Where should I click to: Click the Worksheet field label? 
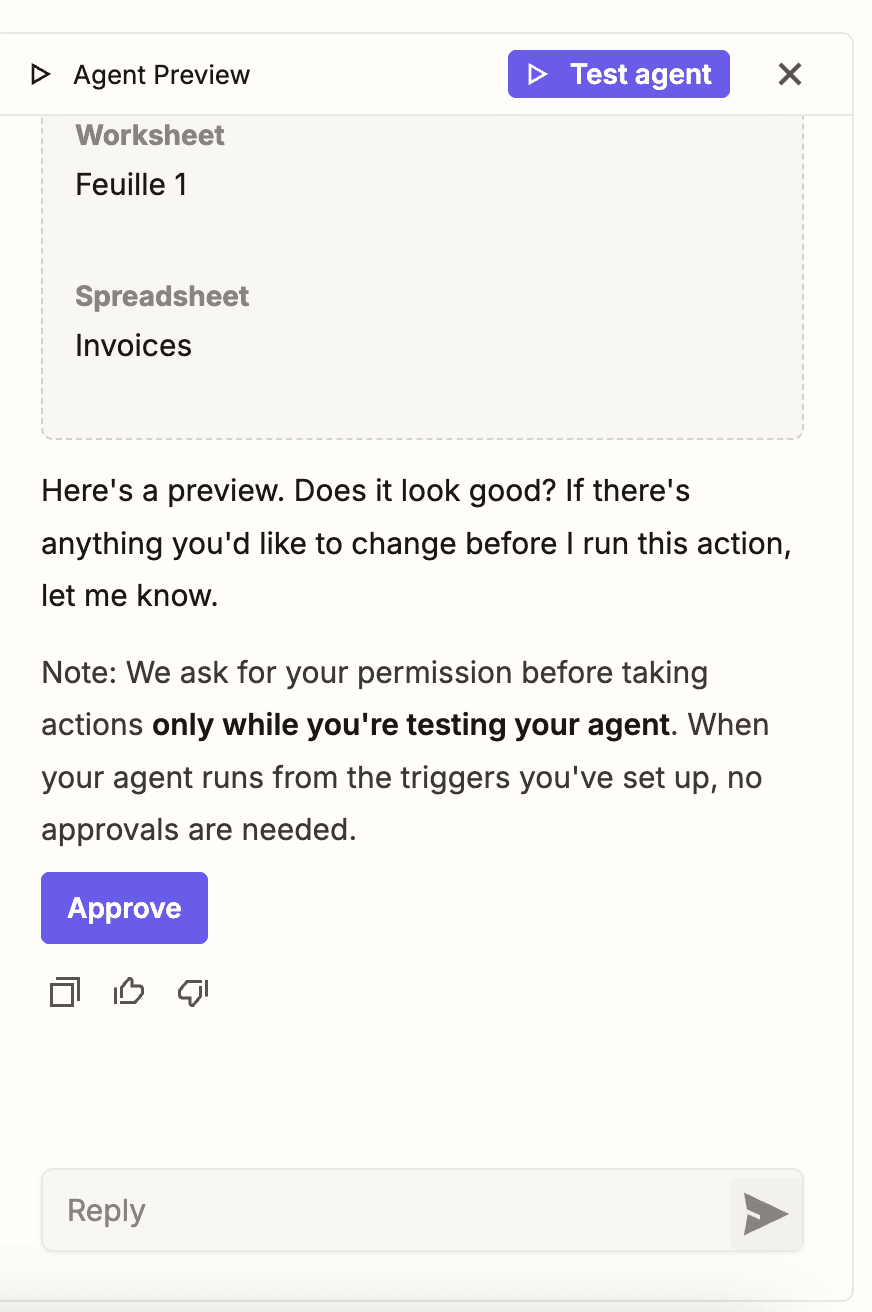[150, 136]
